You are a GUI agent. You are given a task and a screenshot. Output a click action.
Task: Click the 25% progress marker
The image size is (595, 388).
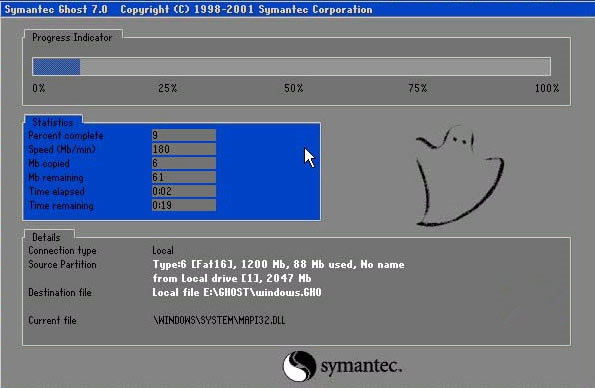pos(168,88)
